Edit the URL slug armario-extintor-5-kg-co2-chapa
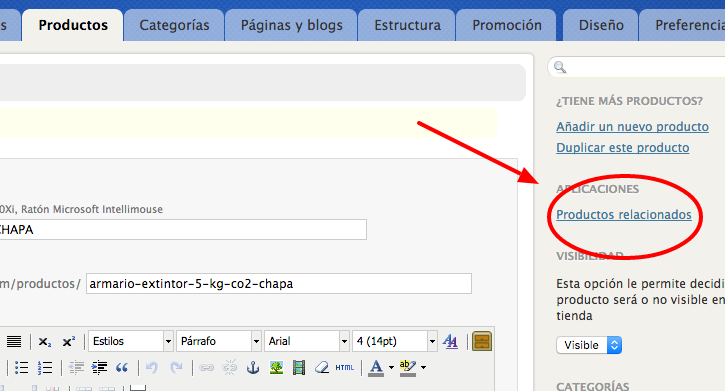 [x=279, y=283]
